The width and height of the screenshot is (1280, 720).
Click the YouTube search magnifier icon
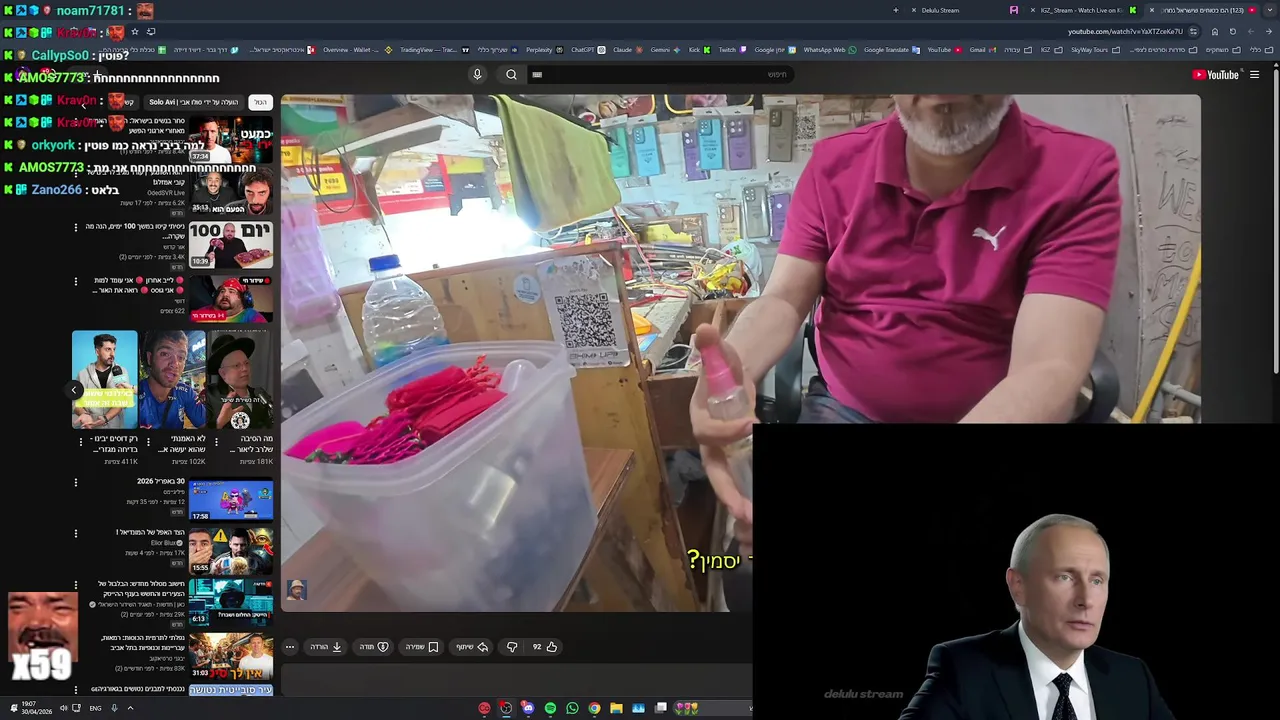pyautogui.click(x=511, y=74)
